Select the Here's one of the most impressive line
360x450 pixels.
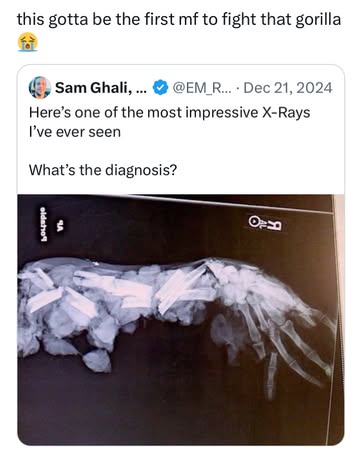point(169,113)
